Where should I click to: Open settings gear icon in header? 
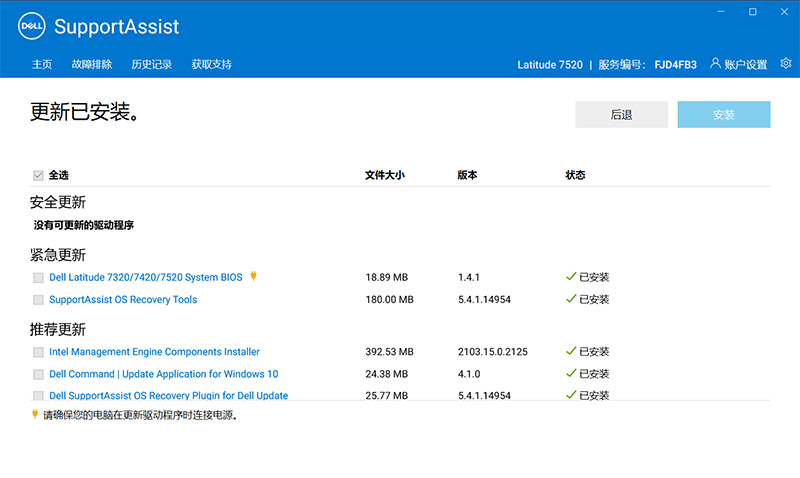tap(786, 63)
